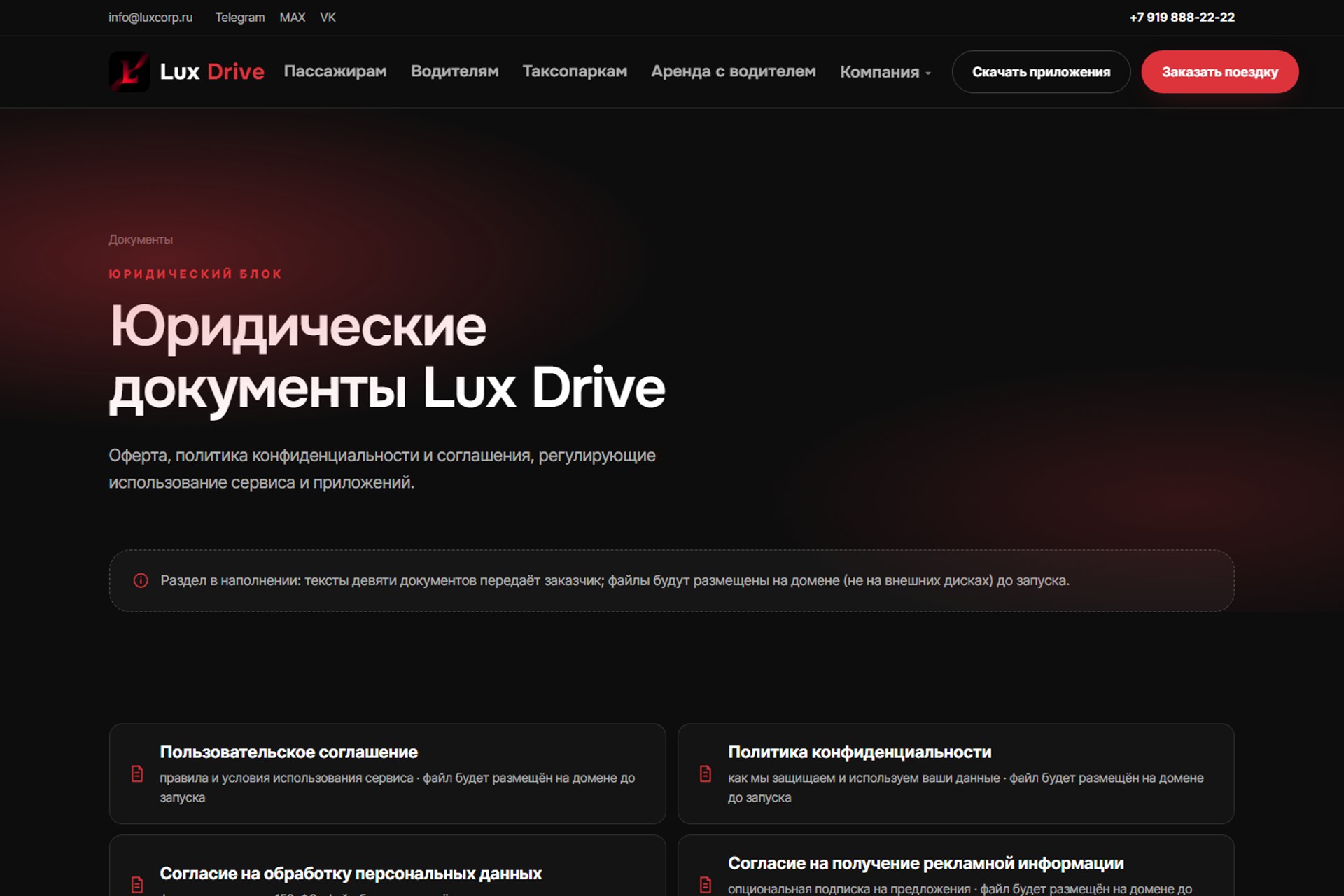Image resolution: width=1344 pixels, height=896 pixels.
Task: Open the Пассажирам menu item
Action: [x=335, y=71]
